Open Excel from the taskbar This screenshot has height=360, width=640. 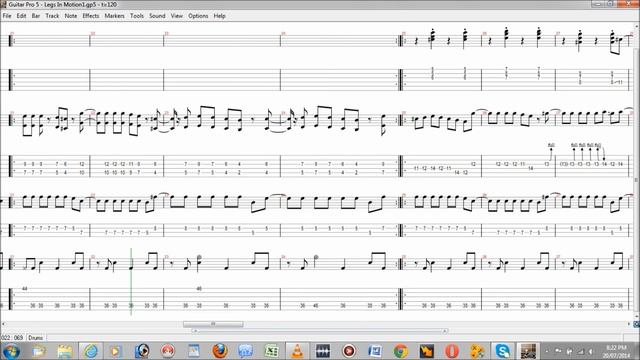(x=271, y=351)
